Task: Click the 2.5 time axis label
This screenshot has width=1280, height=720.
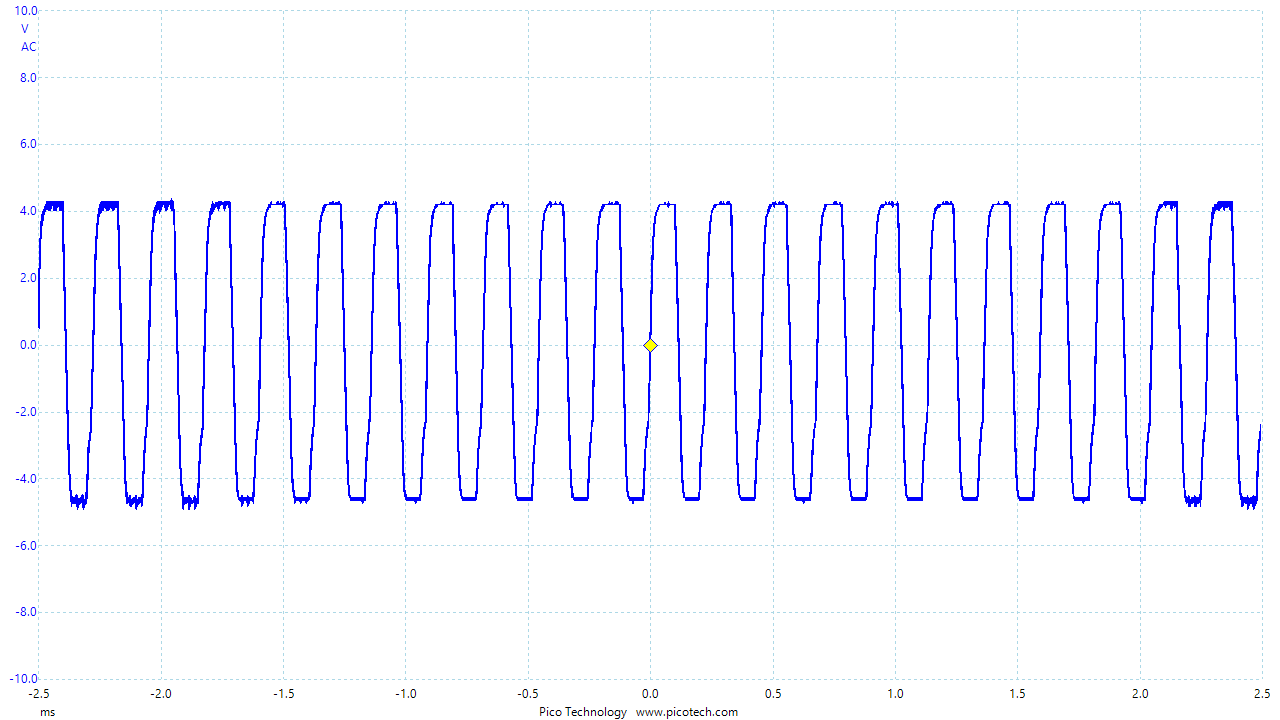Action: (1262, 694)
